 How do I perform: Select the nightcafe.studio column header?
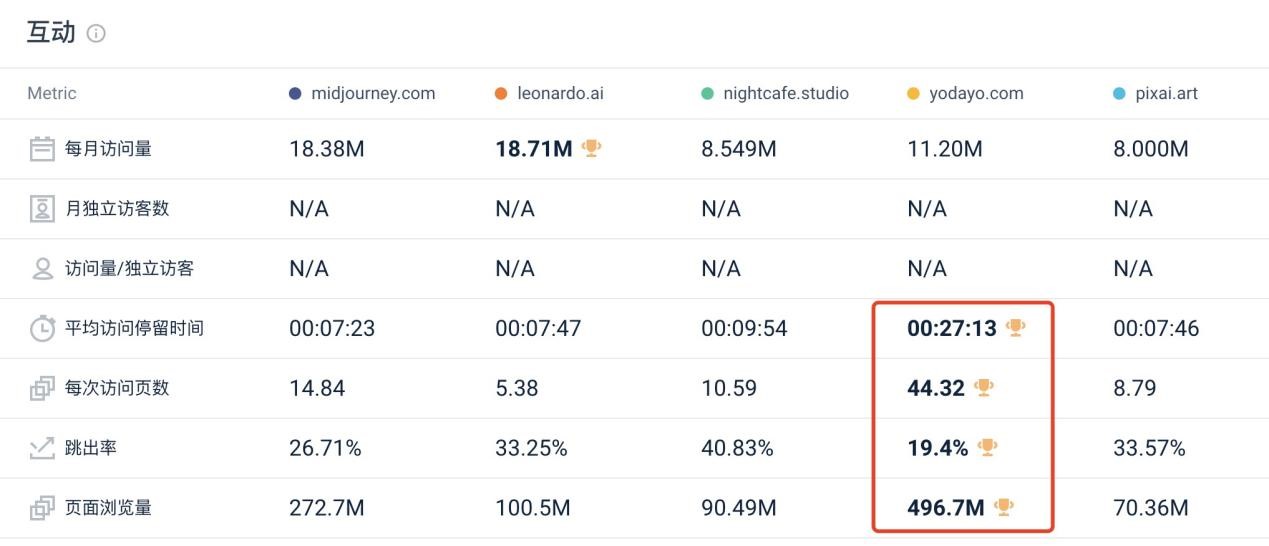point(785,94)
